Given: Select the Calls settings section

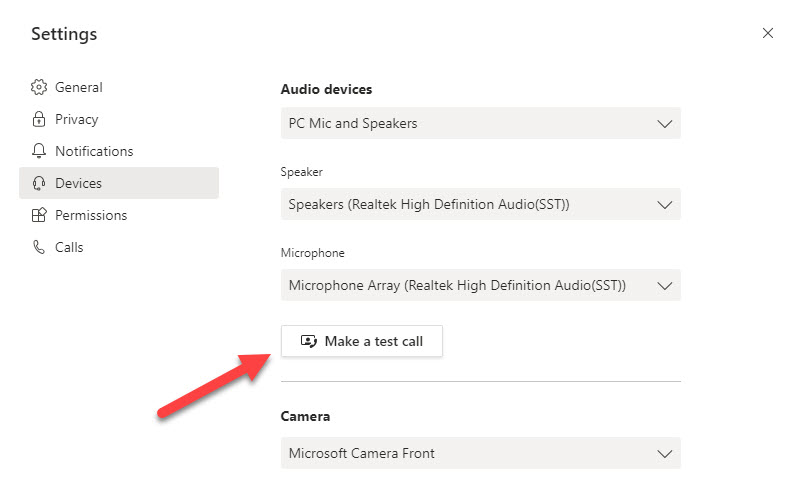Looking at the screenshot, I should 69,248.
